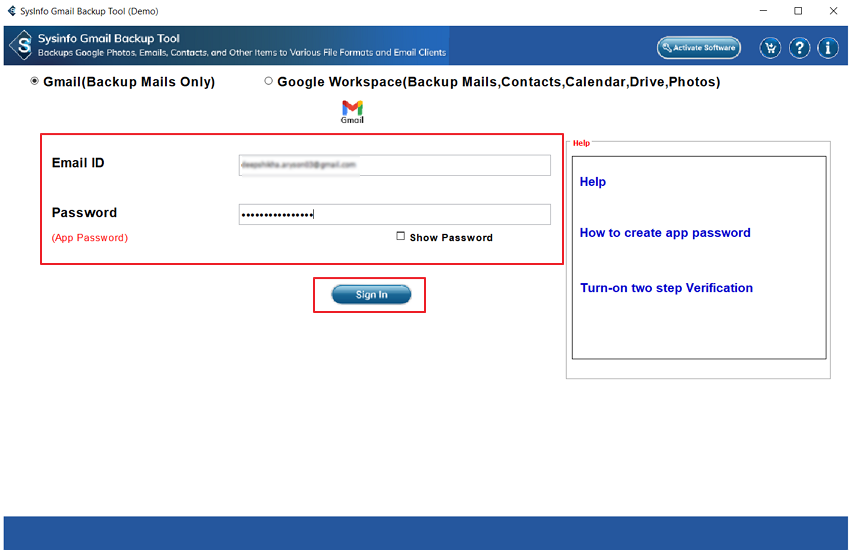The height and width of the screenshot is (550, 851).
Task: Close the SysInfo Gmail Backup Tool window
Action: click(x=833, y=11)
